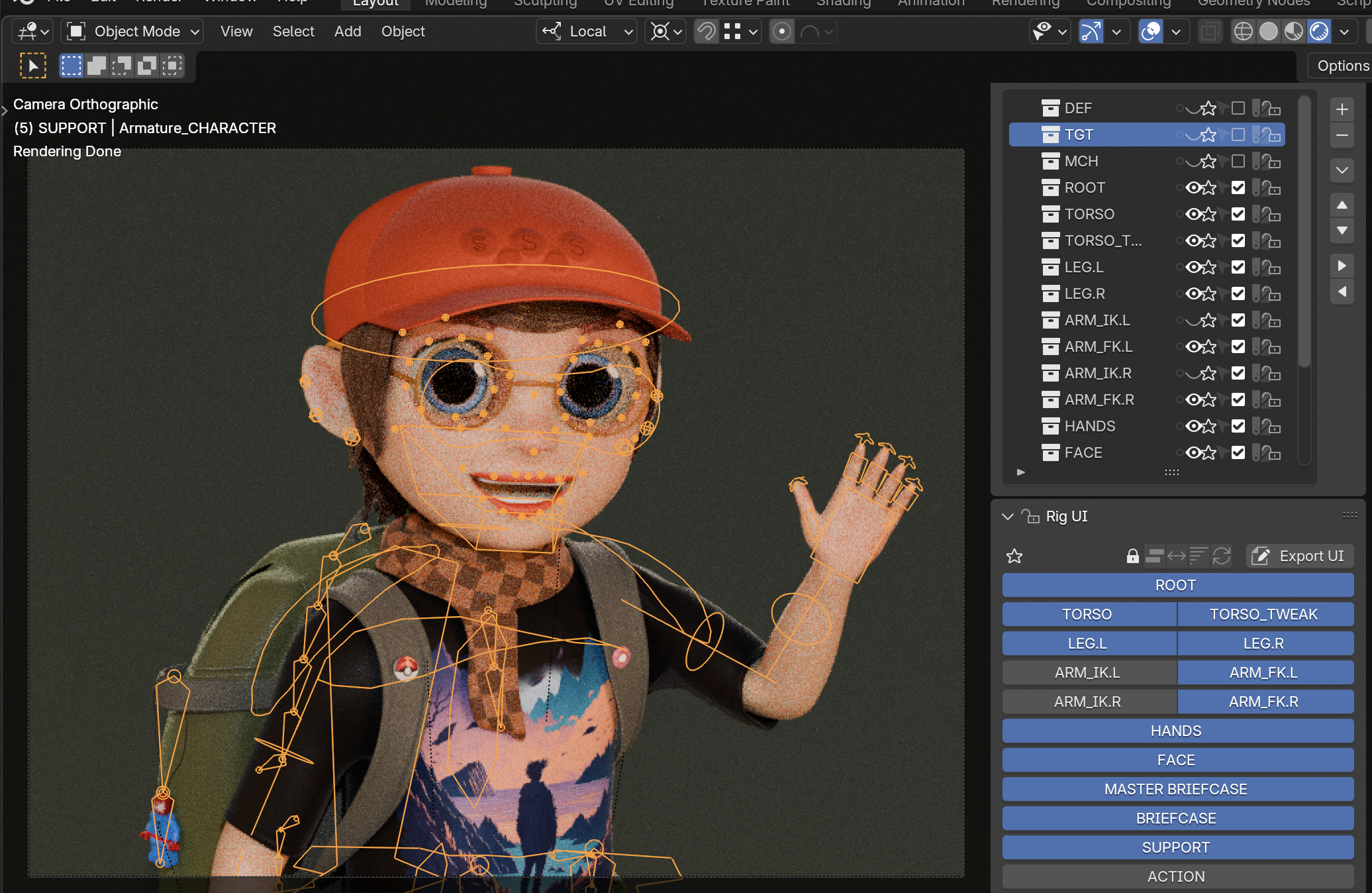Toggle the solo star on LEG.L

1208,267
